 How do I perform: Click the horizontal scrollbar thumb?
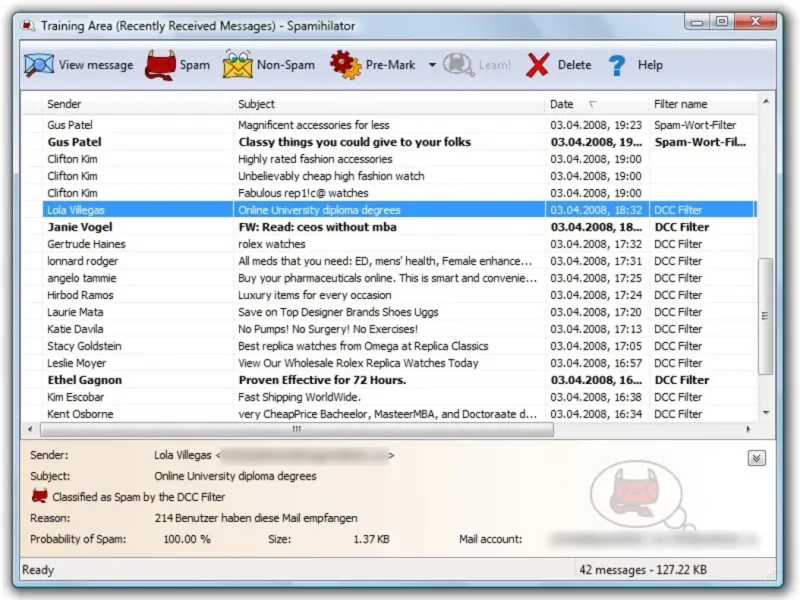(297, 429)
